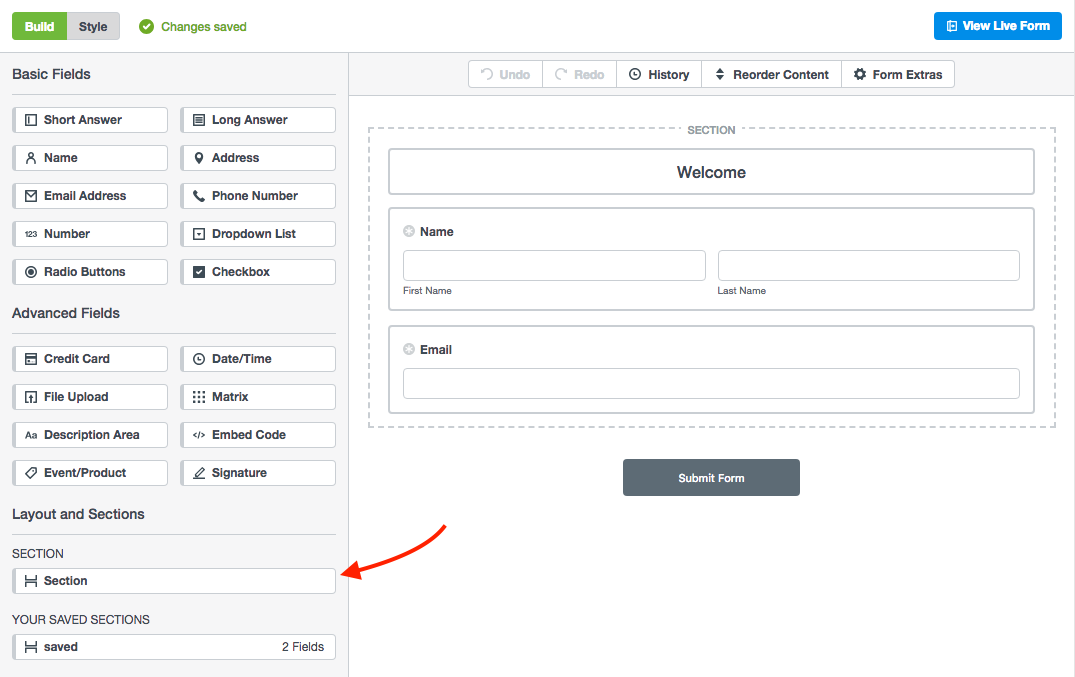Open Form Extras via its gear icon

tap(859, 74)
